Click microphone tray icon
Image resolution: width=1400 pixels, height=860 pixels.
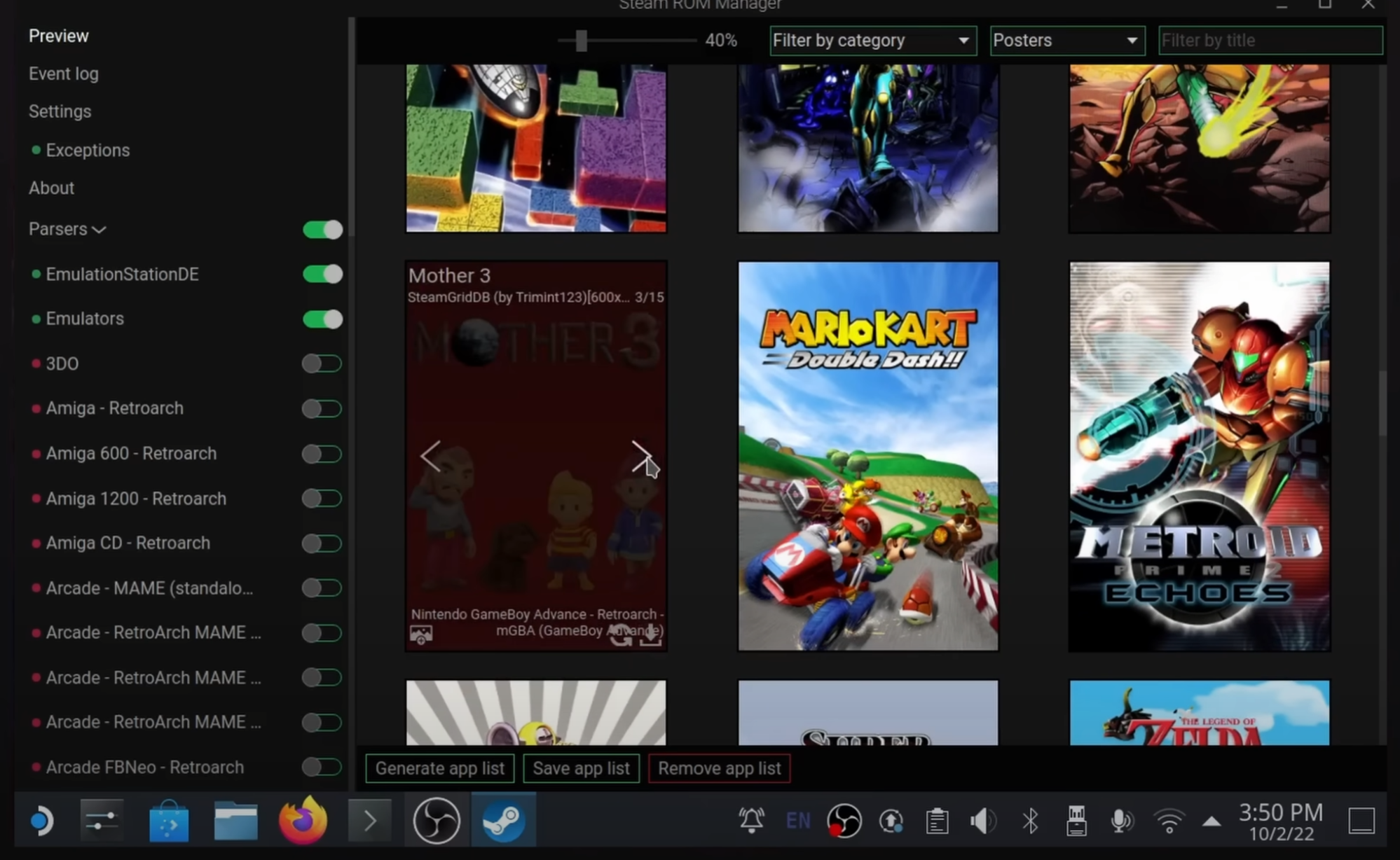(x=1122, y=821)
